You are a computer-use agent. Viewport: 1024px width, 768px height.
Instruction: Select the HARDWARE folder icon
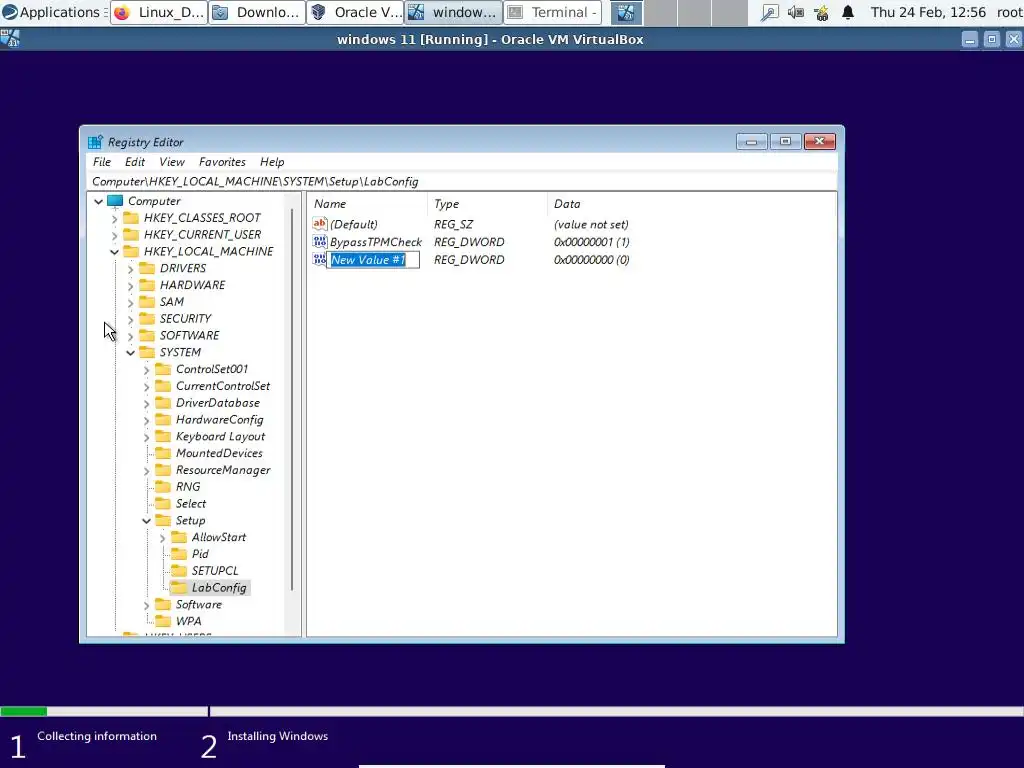tap(147, 285)
